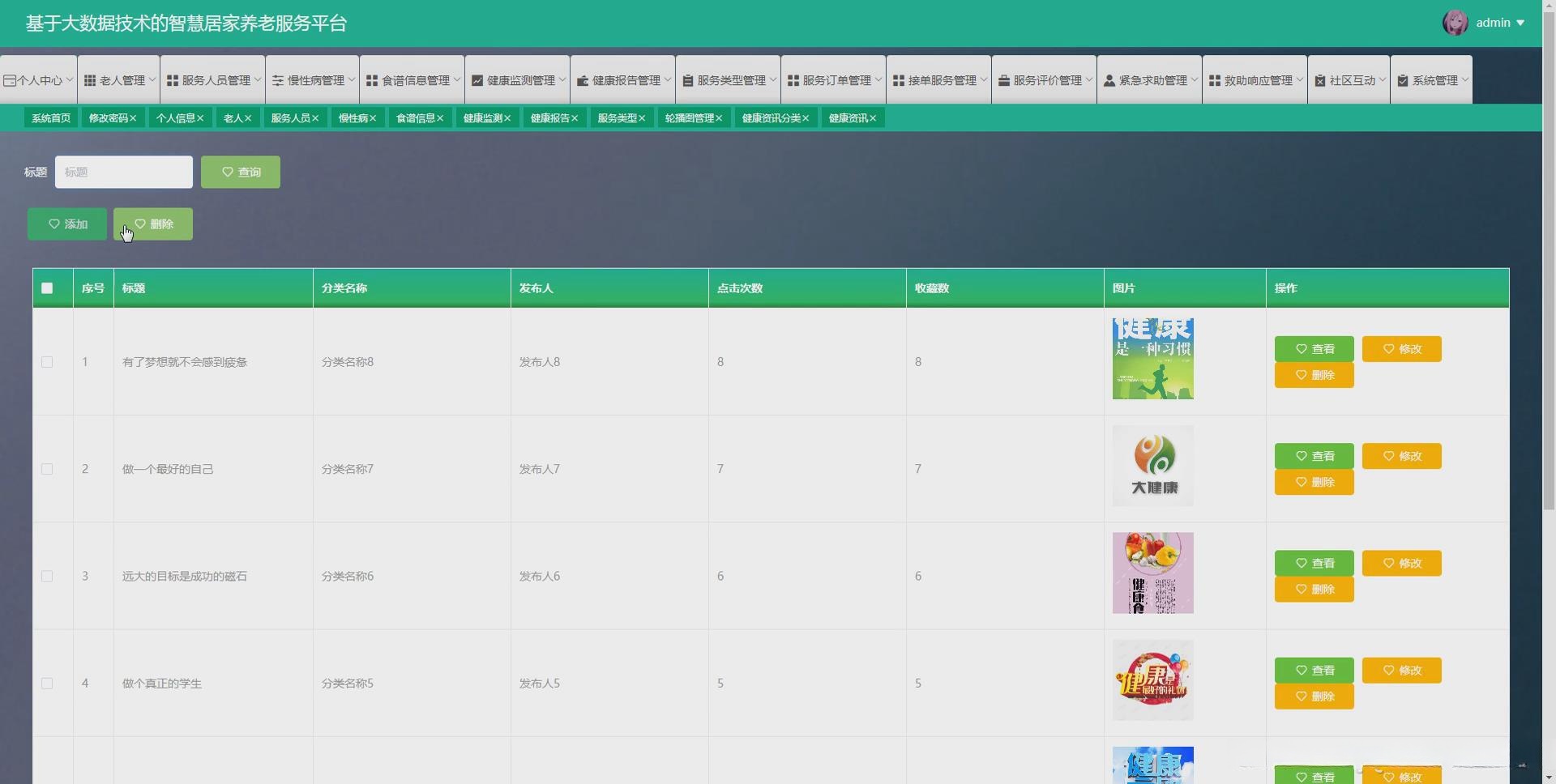
Task: Check the box for row 做一个最好的自己
Action: (47, 469)
